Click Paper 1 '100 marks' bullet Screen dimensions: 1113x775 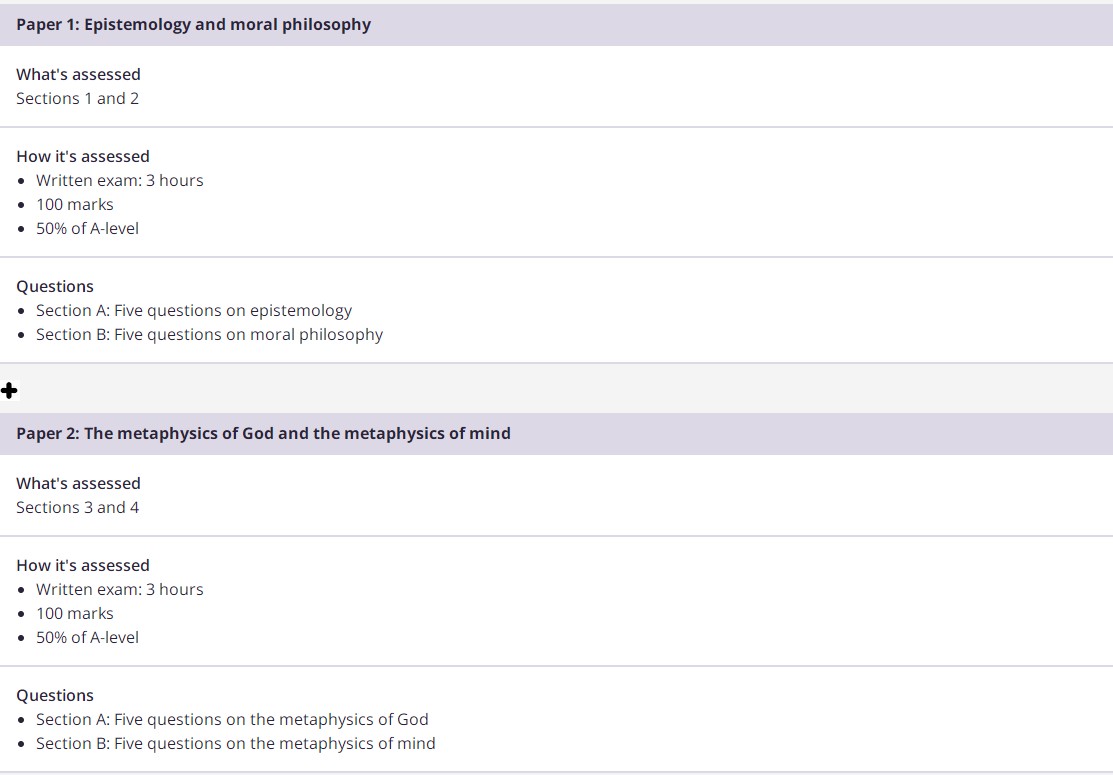[75, 204]
